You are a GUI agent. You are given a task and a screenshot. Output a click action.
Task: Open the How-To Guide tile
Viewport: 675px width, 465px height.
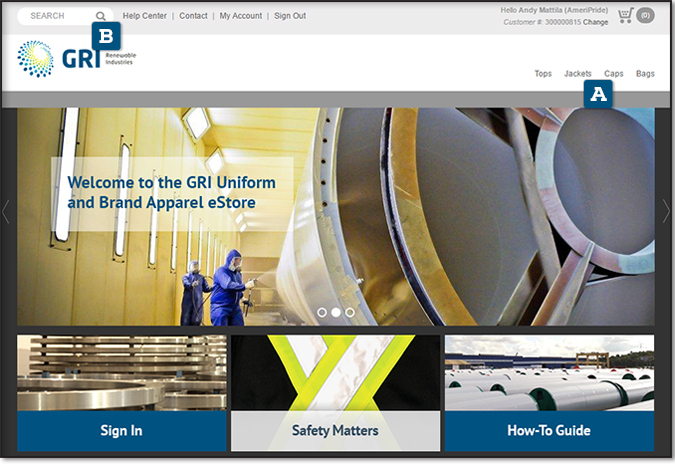(549, 431)
